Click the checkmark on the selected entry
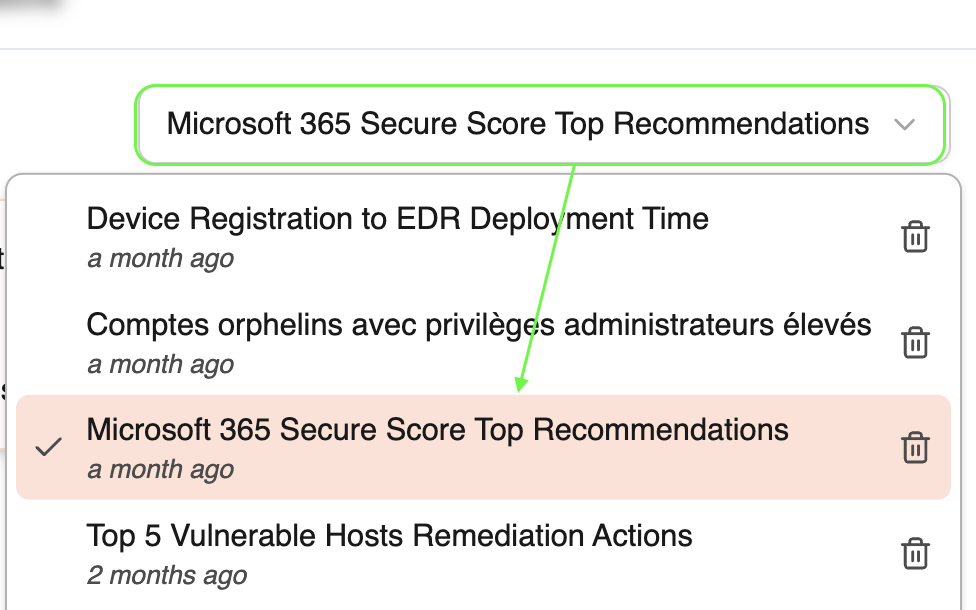The height and width of the screenshot is (610, 976). (49, 447)
